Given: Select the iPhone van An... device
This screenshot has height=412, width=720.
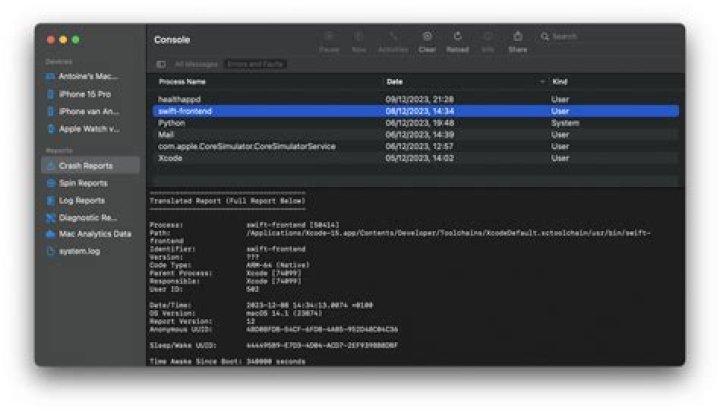Looking at the screenshot, I should click(90, 112).
